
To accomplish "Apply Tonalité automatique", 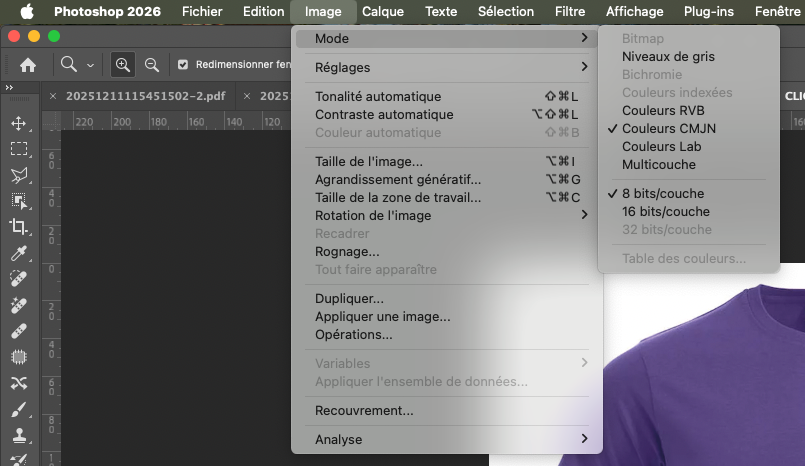I will click(447, 96).
